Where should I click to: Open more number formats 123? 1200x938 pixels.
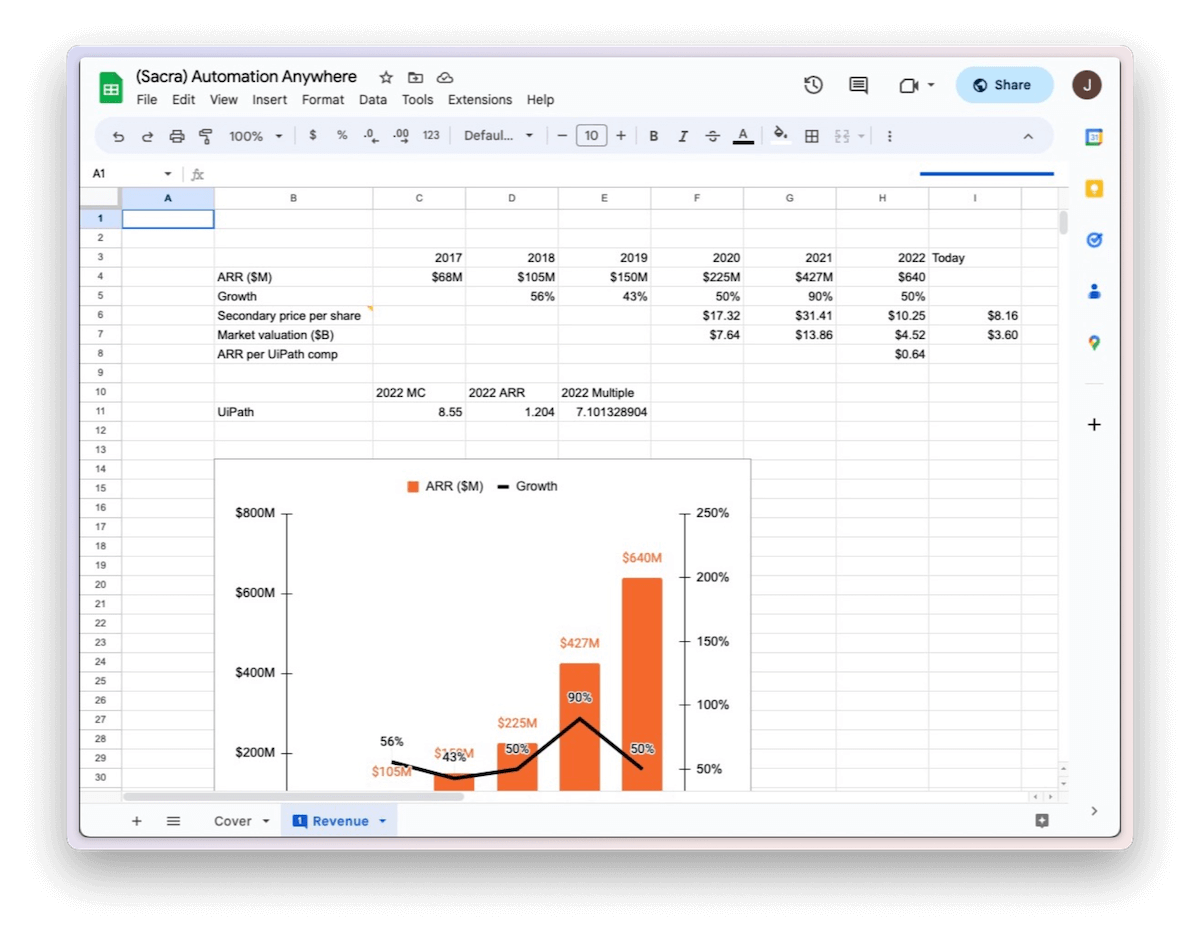431,135
